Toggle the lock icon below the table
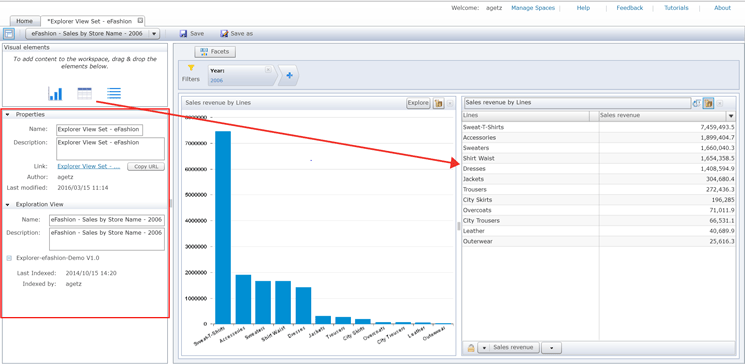The image size is (745, 364). 471,348
